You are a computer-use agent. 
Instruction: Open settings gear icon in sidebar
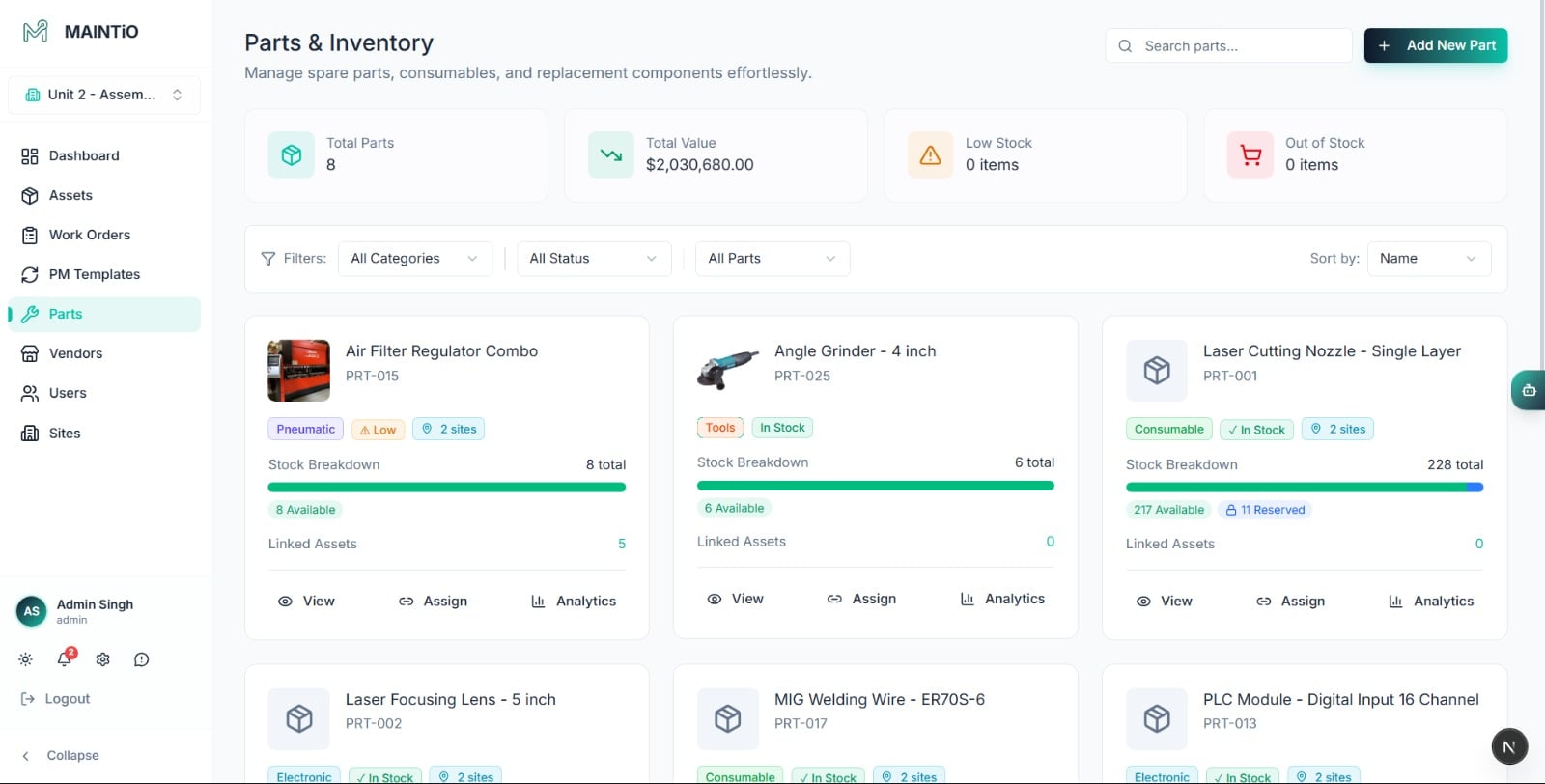click(102, 659)
